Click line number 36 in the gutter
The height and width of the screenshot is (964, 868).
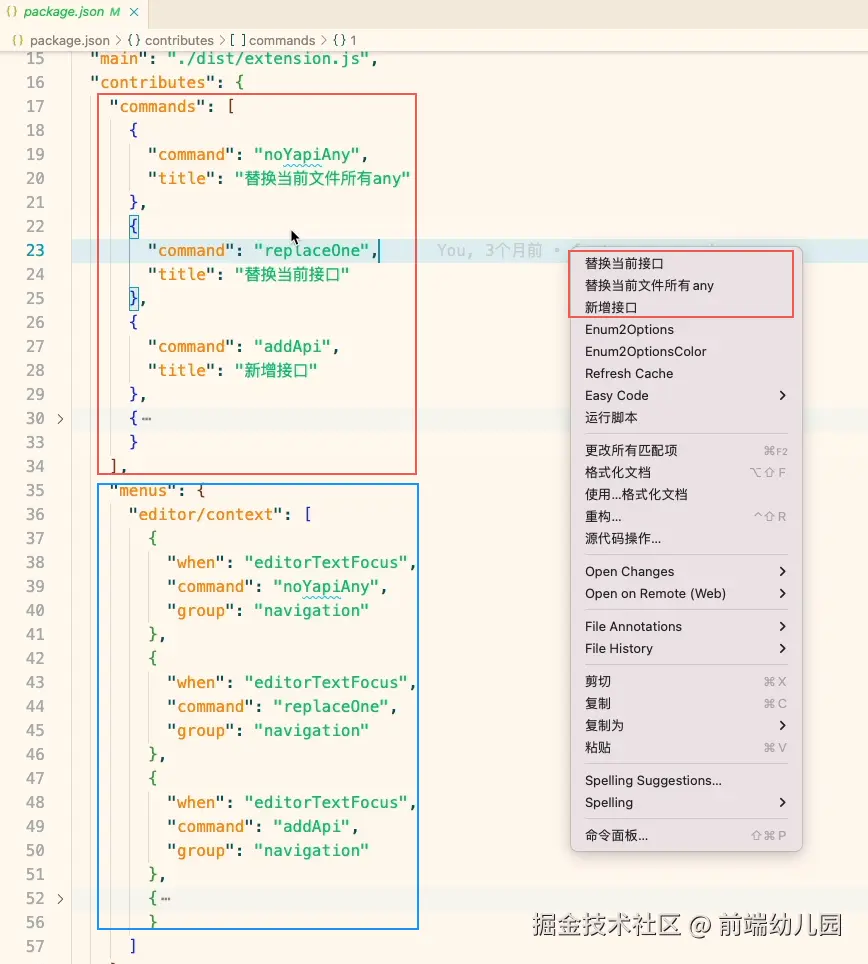tap(35, 514)
